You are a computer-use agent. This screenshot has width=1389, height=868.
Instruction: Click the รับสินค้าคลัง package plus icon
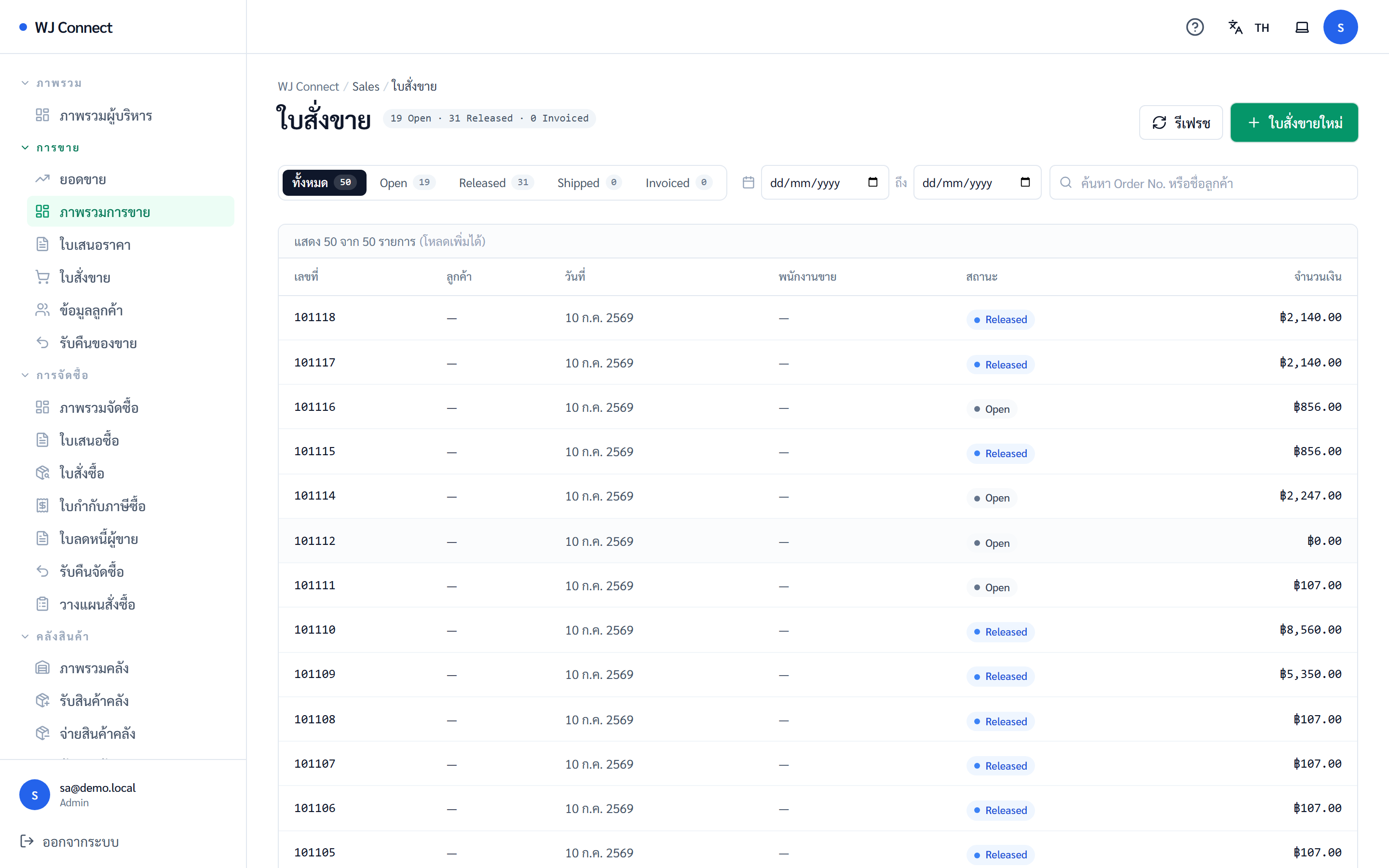tap(42, 700)
